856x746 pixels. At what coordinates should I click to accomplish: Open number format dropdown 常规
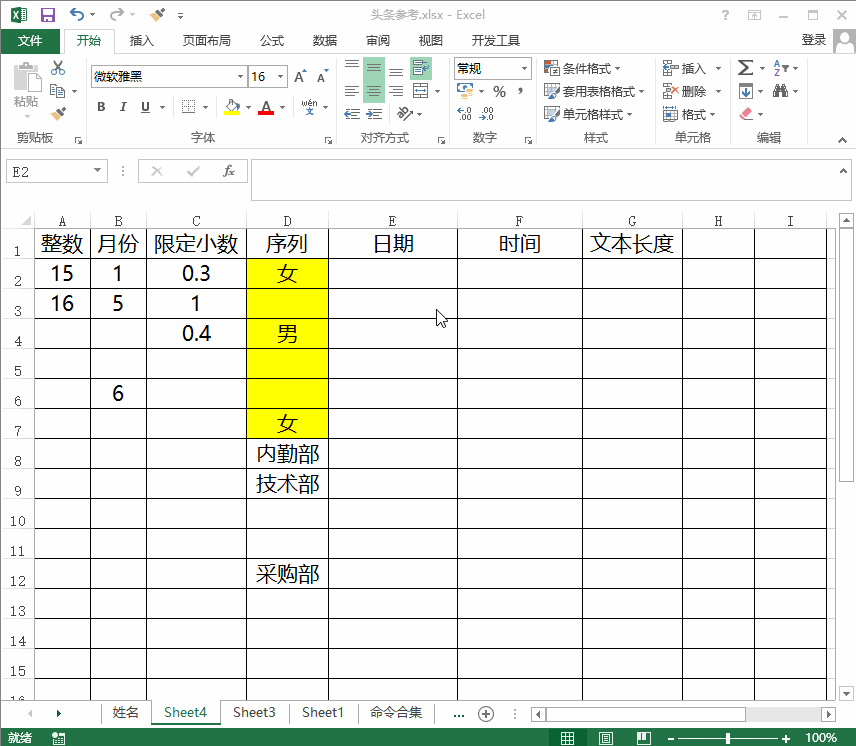coord(524,68)
